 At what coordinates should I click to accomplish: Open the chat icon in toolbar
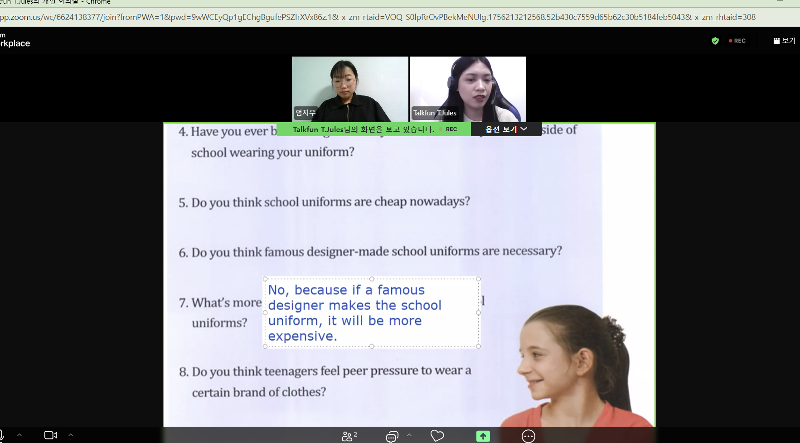click(392, 436)
